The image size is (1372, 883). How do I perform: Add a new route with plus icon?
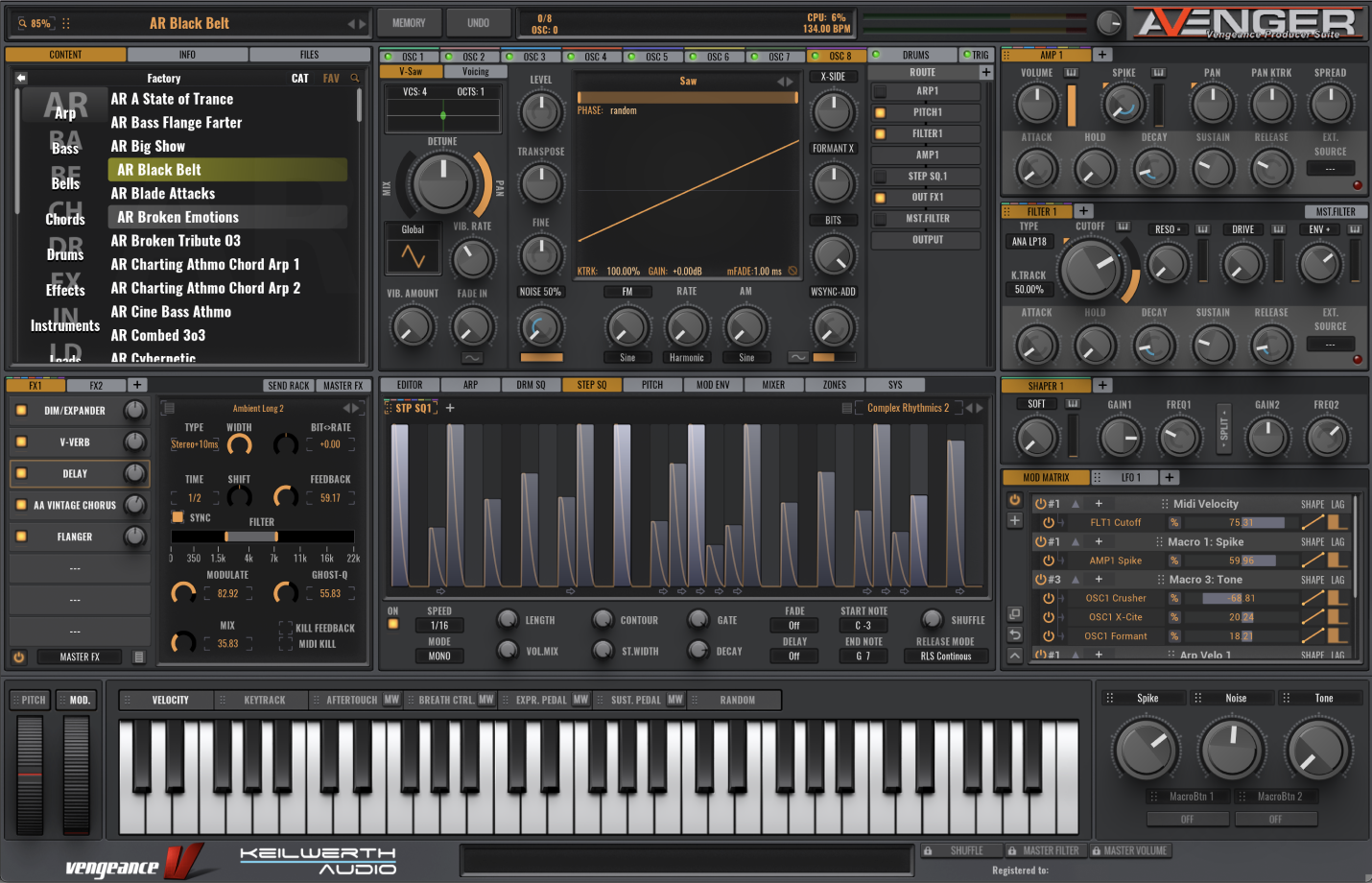click(985, 73)
